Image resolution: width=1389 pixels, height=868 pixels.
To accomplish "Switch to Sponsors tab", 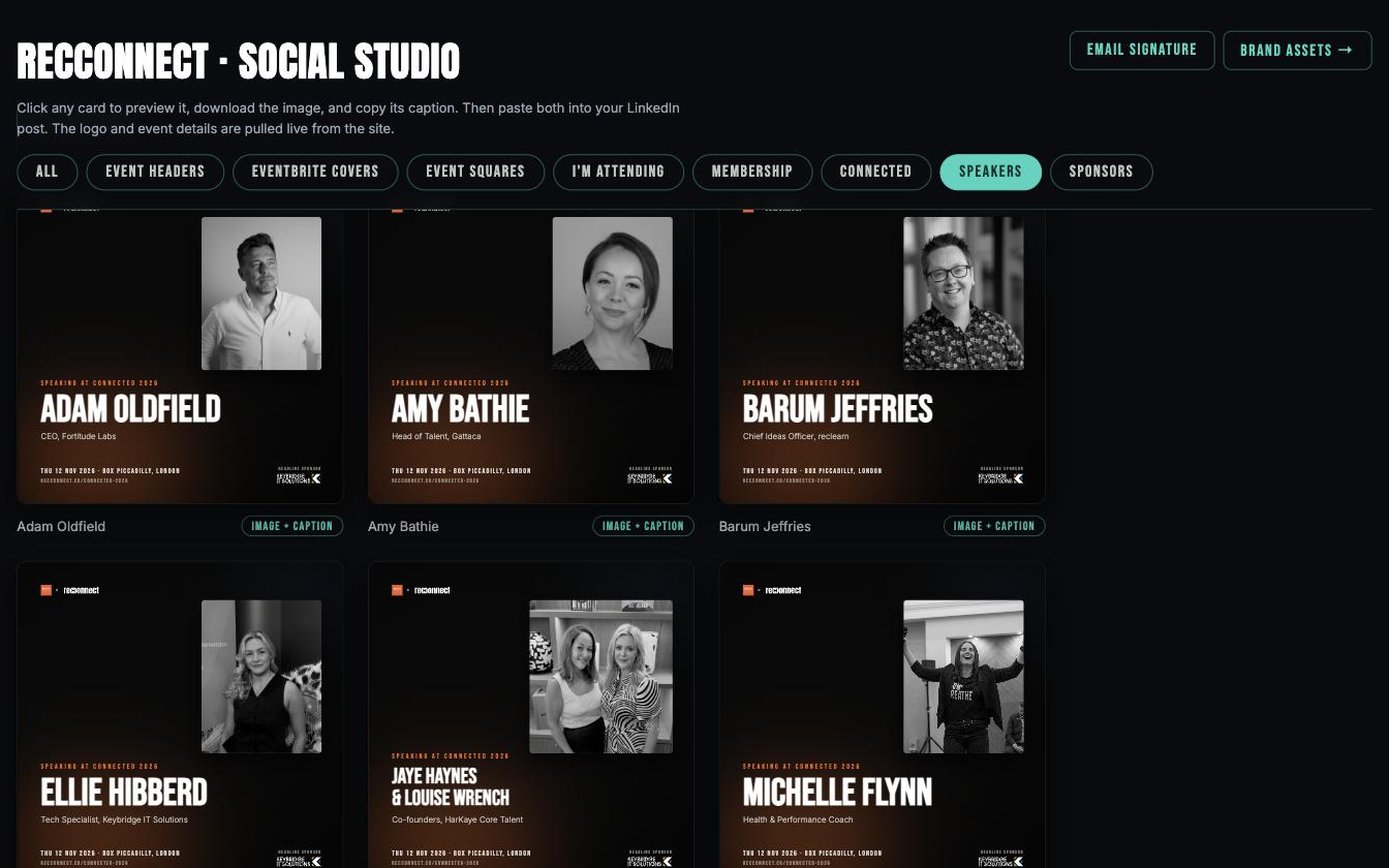I will point(1101,172).
